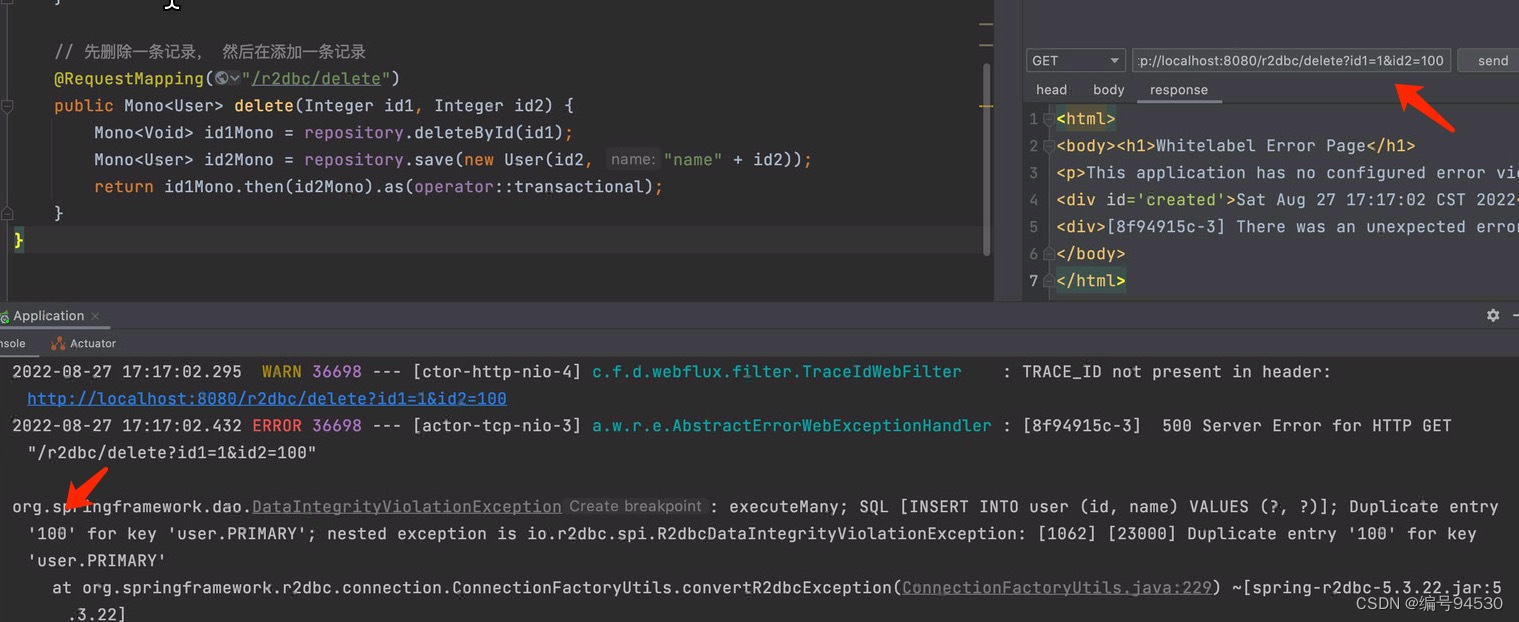Screen dimensions: 1519x622
Task: Click the "name:" parameter hint
Action: point(632,160)
